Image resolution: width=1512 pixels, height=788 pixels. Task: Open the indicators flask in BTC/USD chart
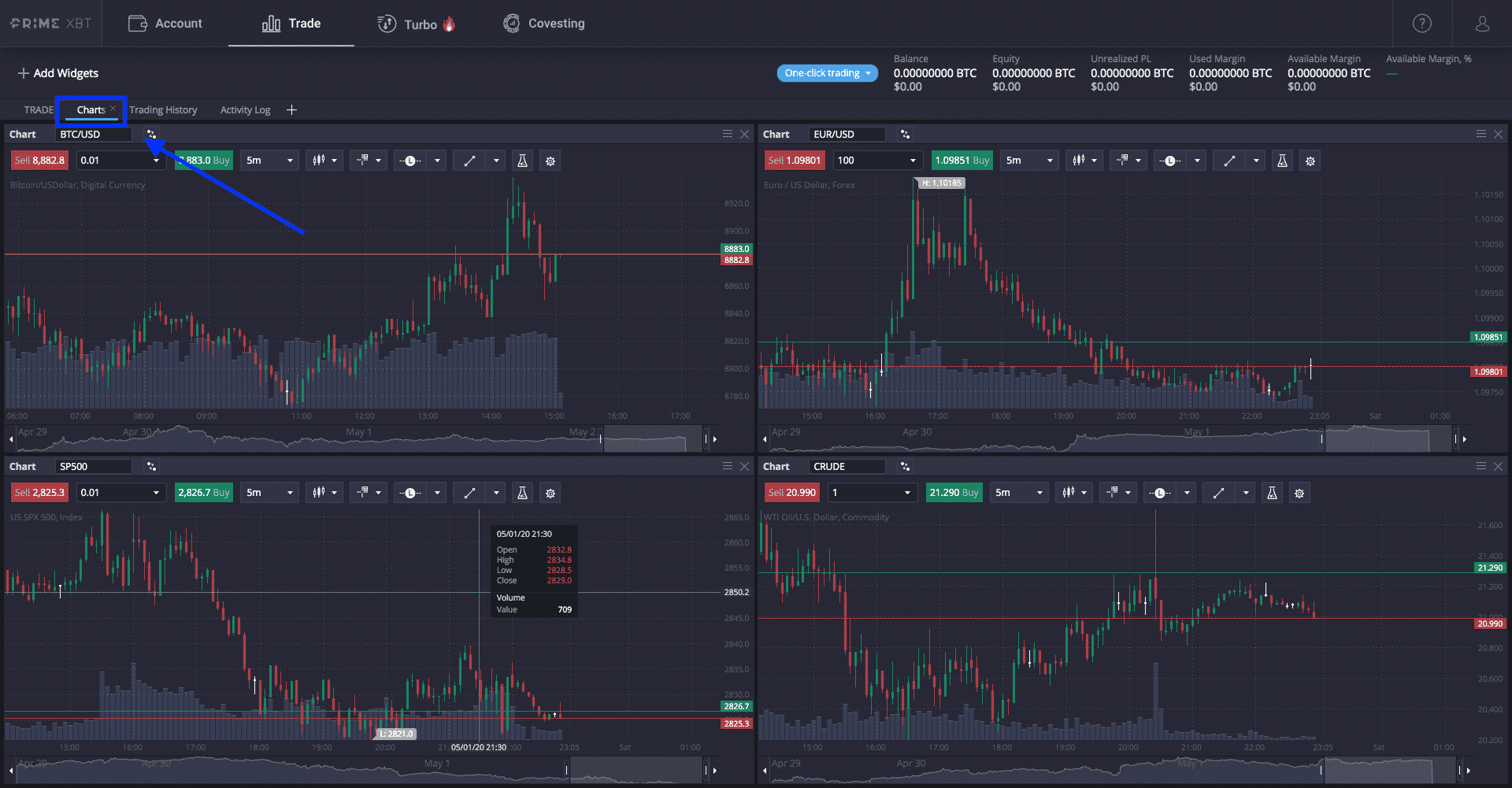pyautogui.click(x=522, y=161)
